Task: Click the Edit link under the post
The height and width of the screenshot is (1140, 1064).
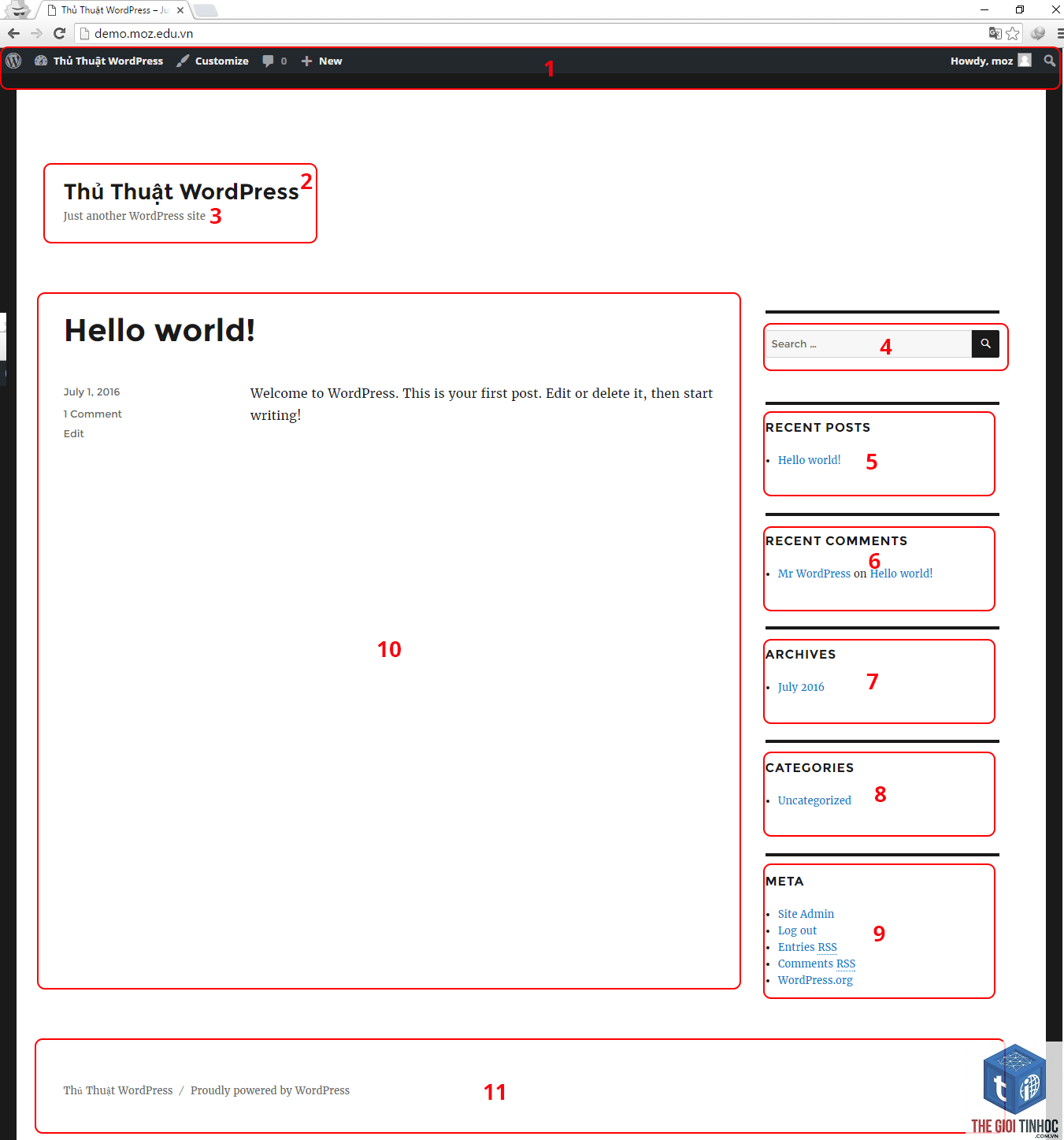Action: tap(73, 433)
